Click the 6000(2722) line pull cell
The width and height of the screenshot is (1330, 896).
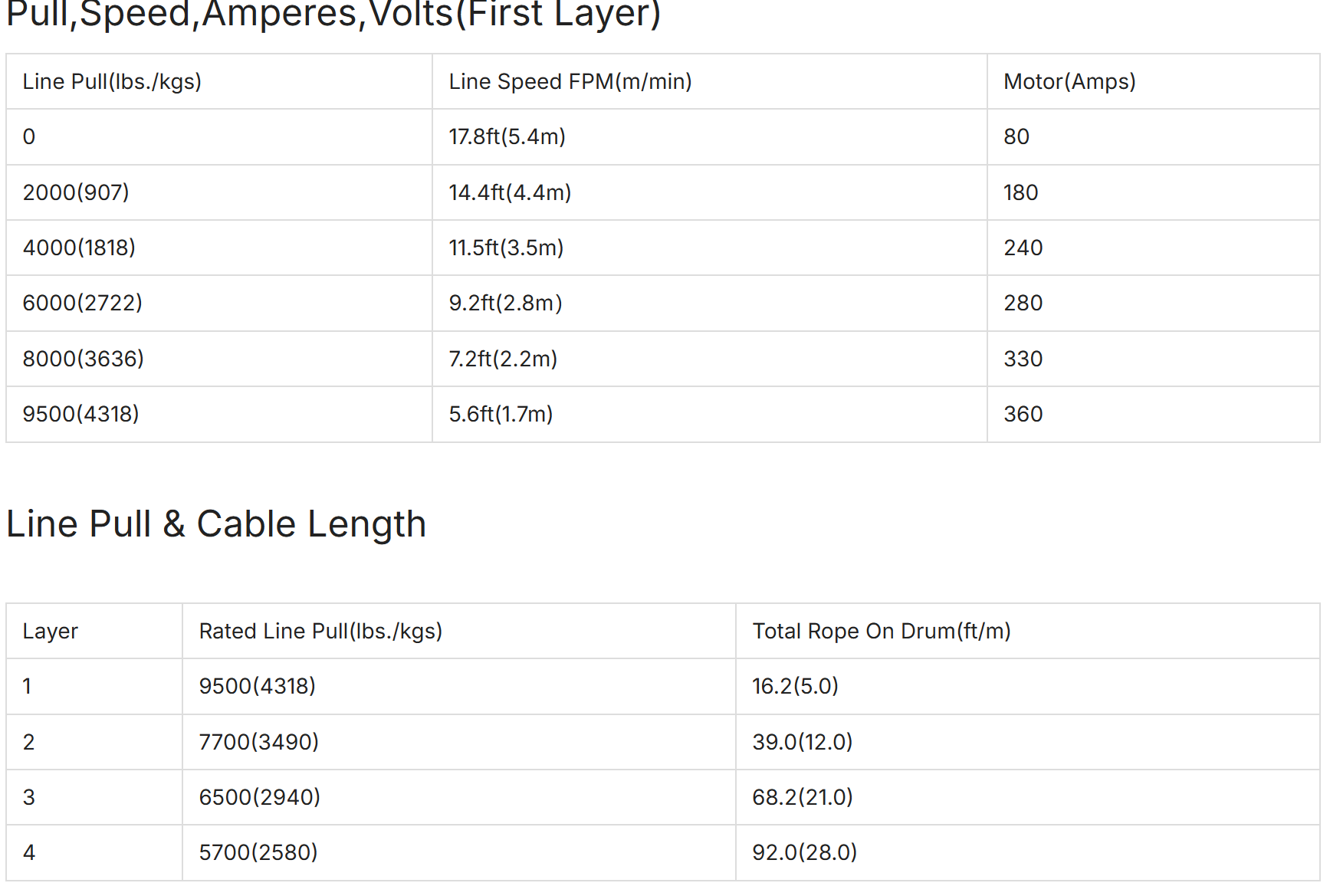[x=219, y=303]
